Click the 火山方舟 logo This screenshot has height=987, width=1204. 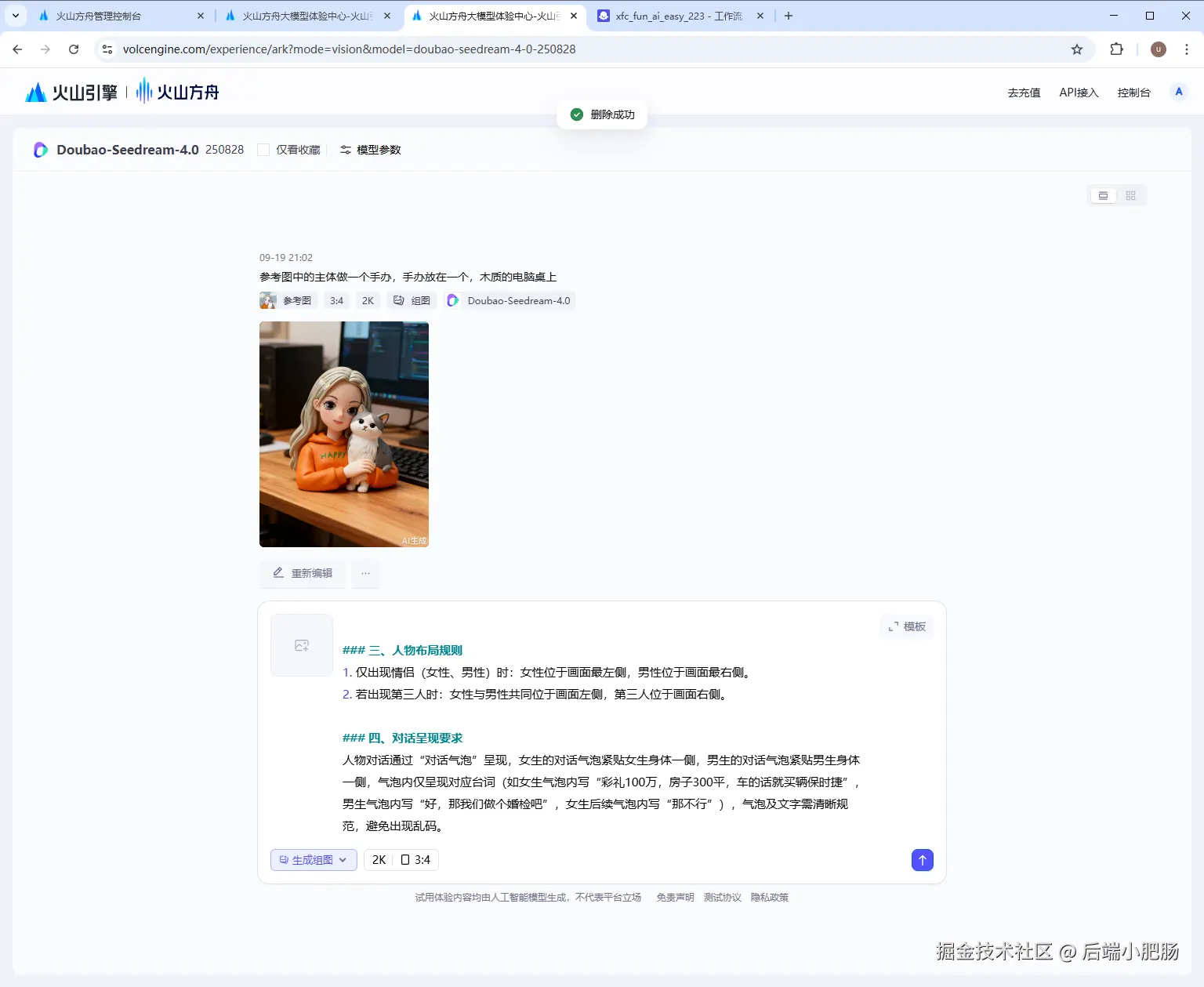point(178,92)
